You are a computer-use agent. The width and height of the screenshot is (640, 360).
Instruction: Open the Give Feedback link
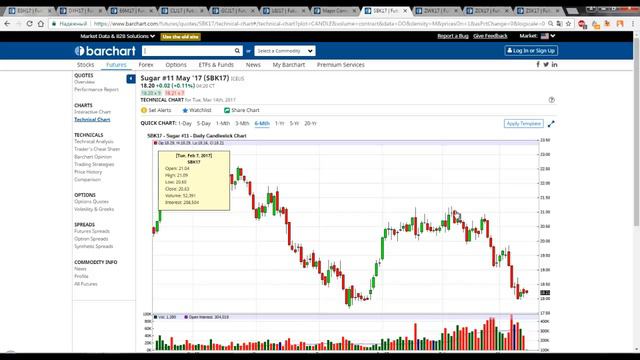[490, 36]
